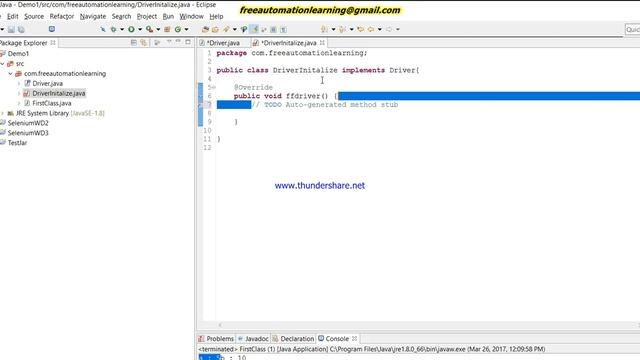Click the Back navigation arrow in the toolbar
The height and width of the screenshot is (360, 640).
pos(371,29)
